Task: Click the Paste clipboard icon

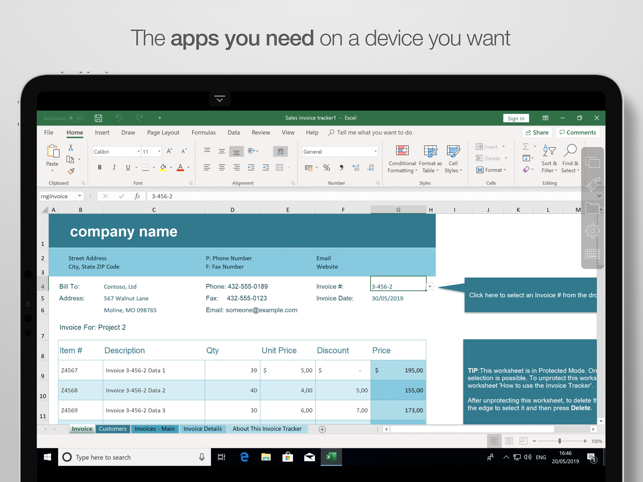Action: coord(52,151)
